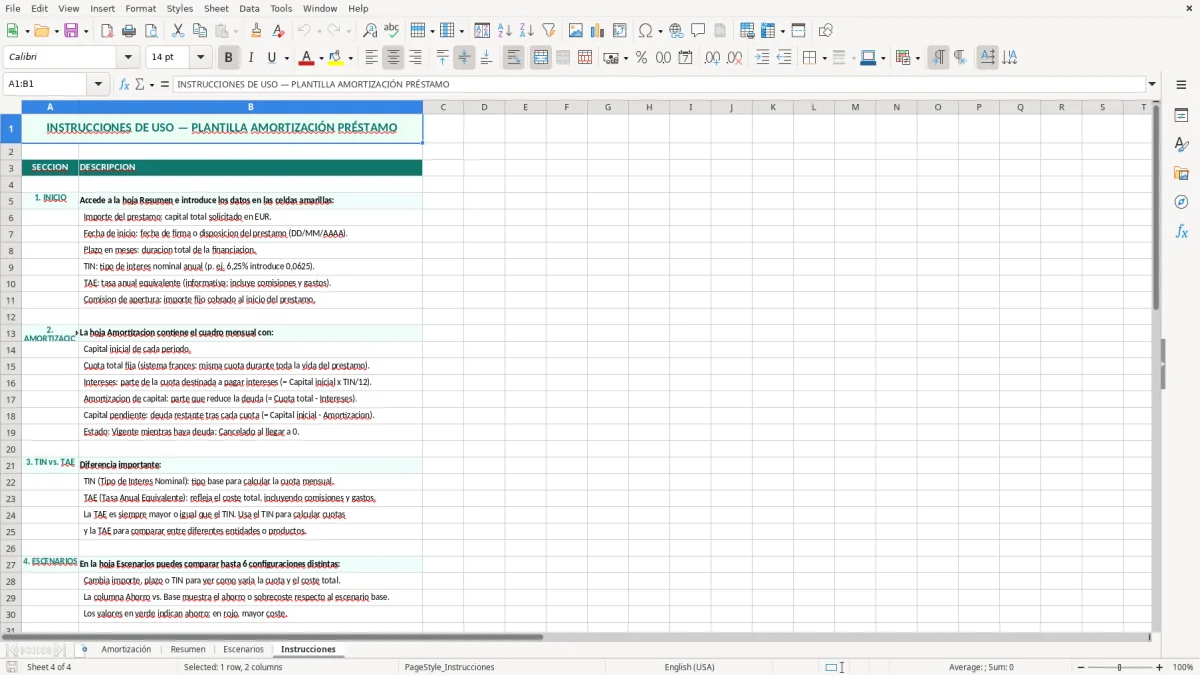
Task: Click the Format as Date icon
Action: (x=686, y=58)
